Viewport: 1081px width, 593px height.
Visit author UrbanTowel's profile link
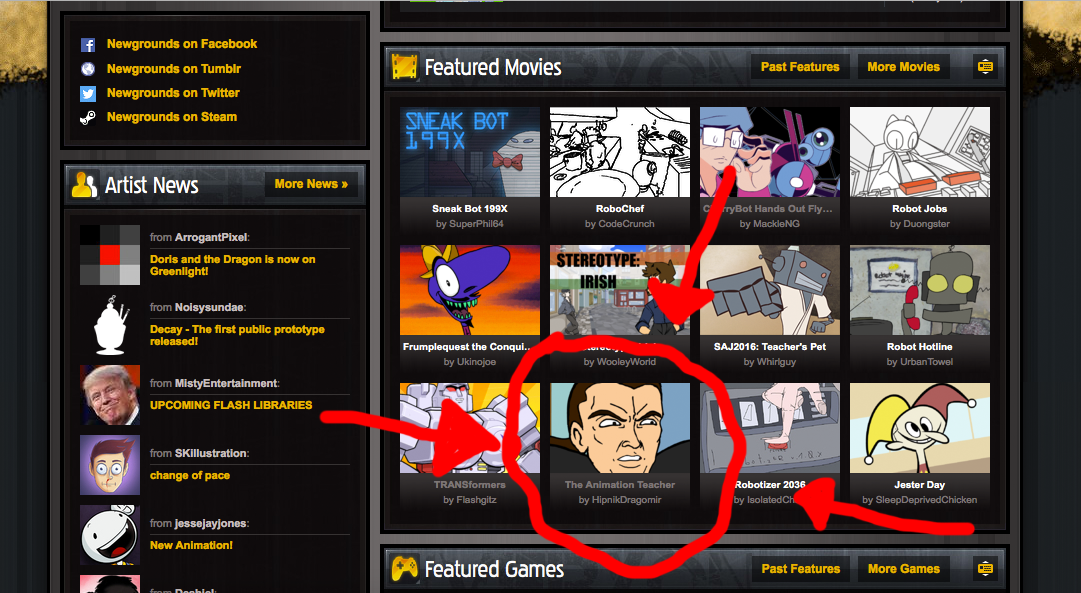(x=926, y=362)
